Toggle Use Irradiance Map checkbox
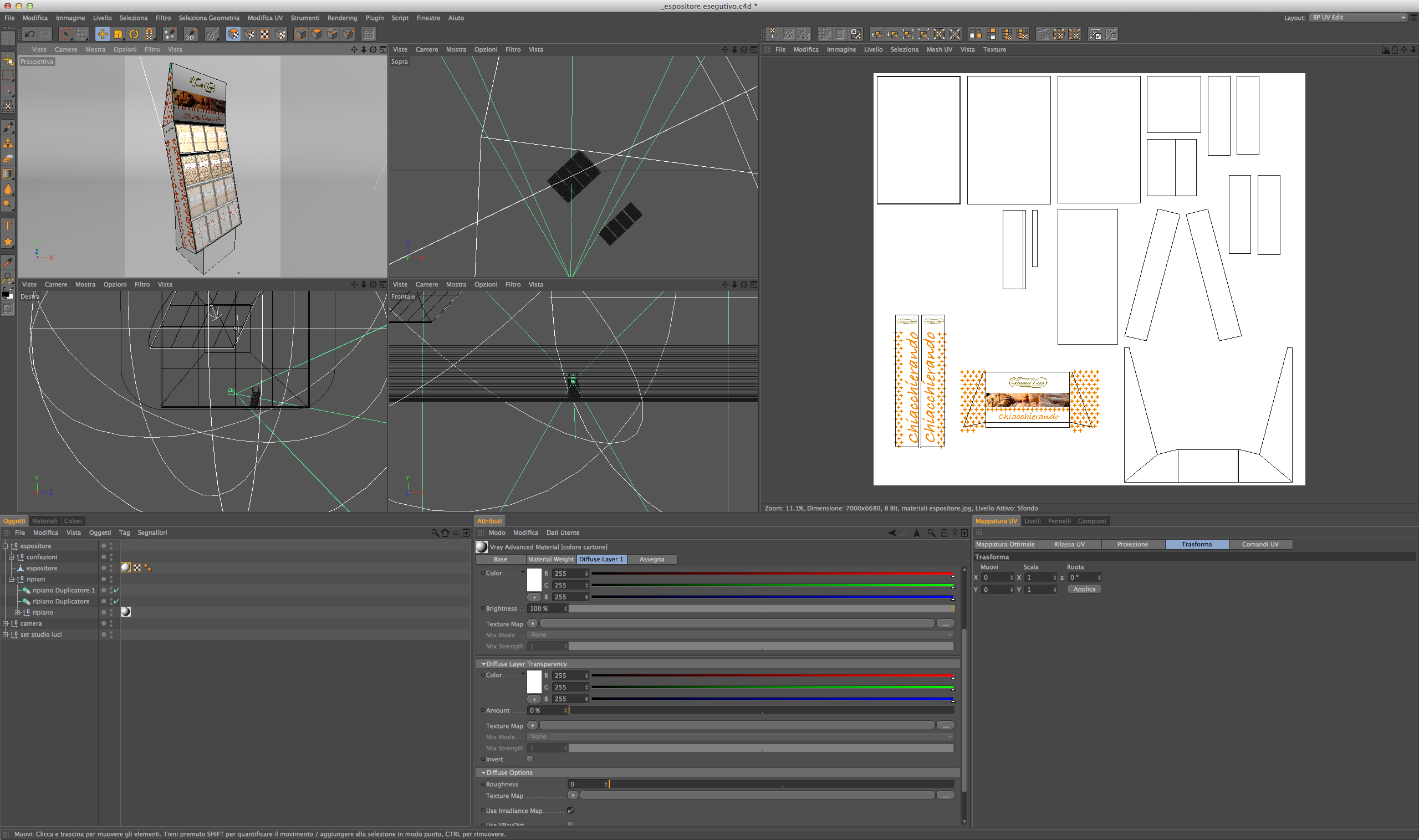This screenshot has height=840, width=1419. click(x=570, y=810)
